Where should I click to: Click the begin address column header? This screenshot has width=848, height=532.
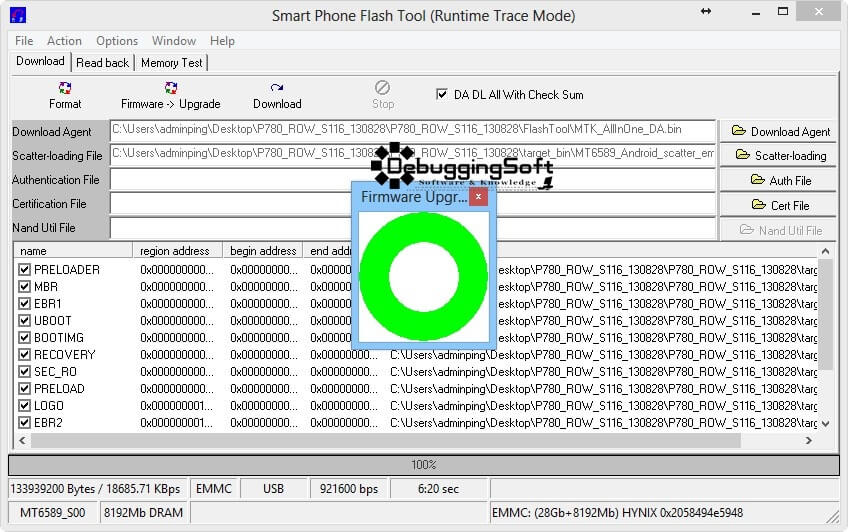point(263,251)
